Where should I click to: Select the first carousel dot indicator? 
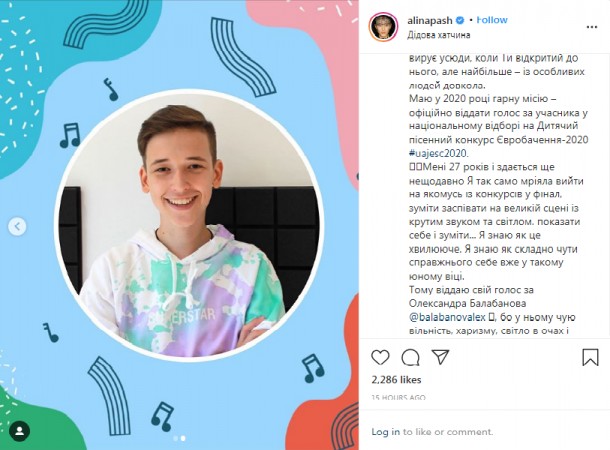pos(175,438)
